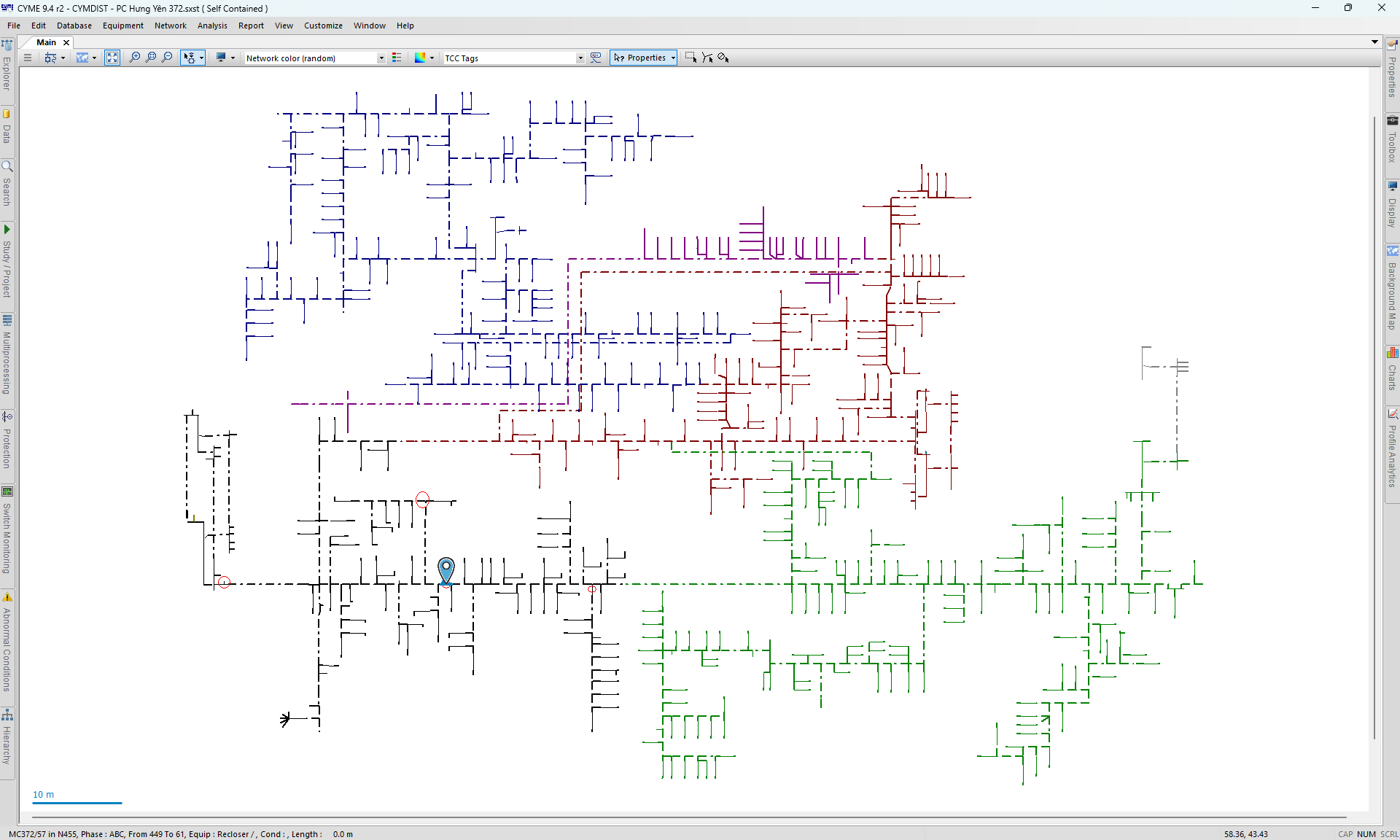
Task: Open the Network color (random) dropdown
Action: (x=381, y=58)
